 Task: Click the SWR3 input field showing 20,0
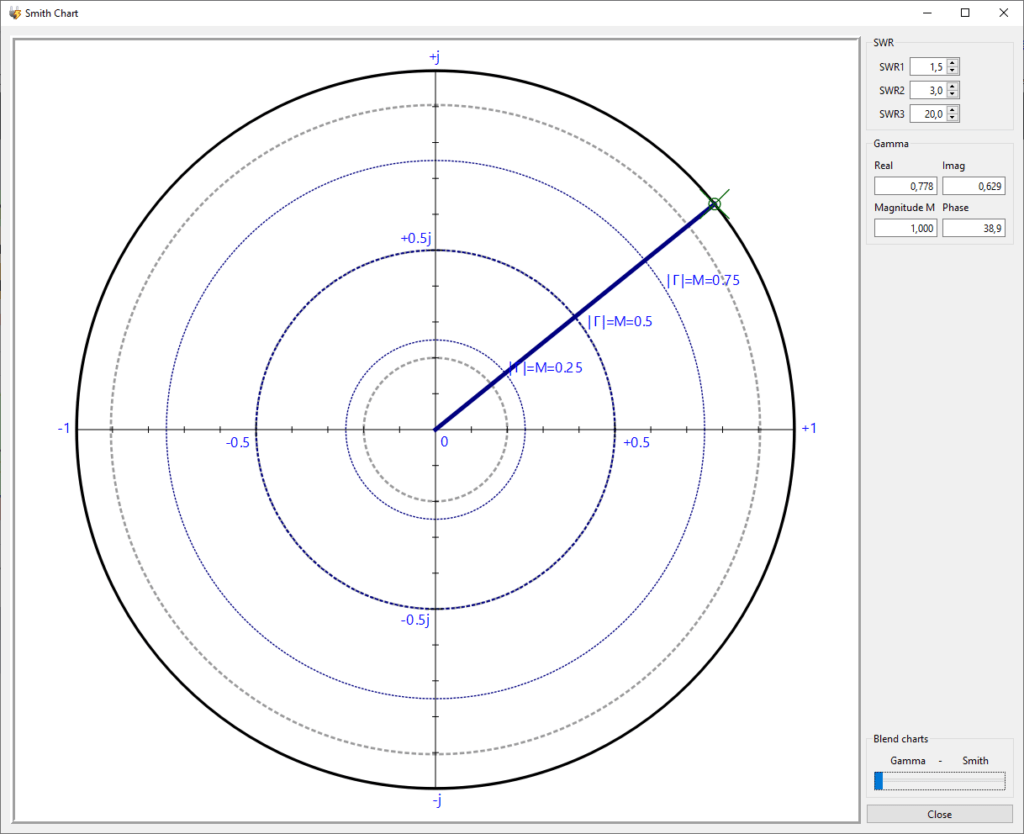coord(928,114)
